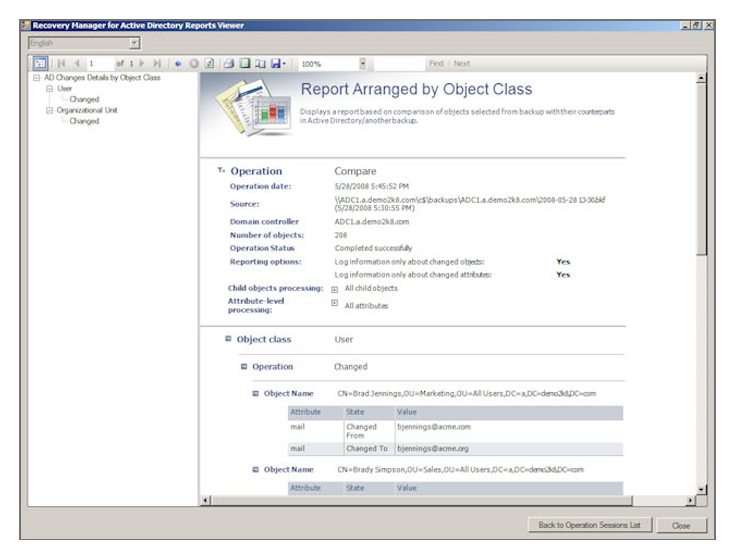Click the blue back-to-parent-report arrow
The width and height of the screenshot is (736, 559).
click(x=178, y=63)
